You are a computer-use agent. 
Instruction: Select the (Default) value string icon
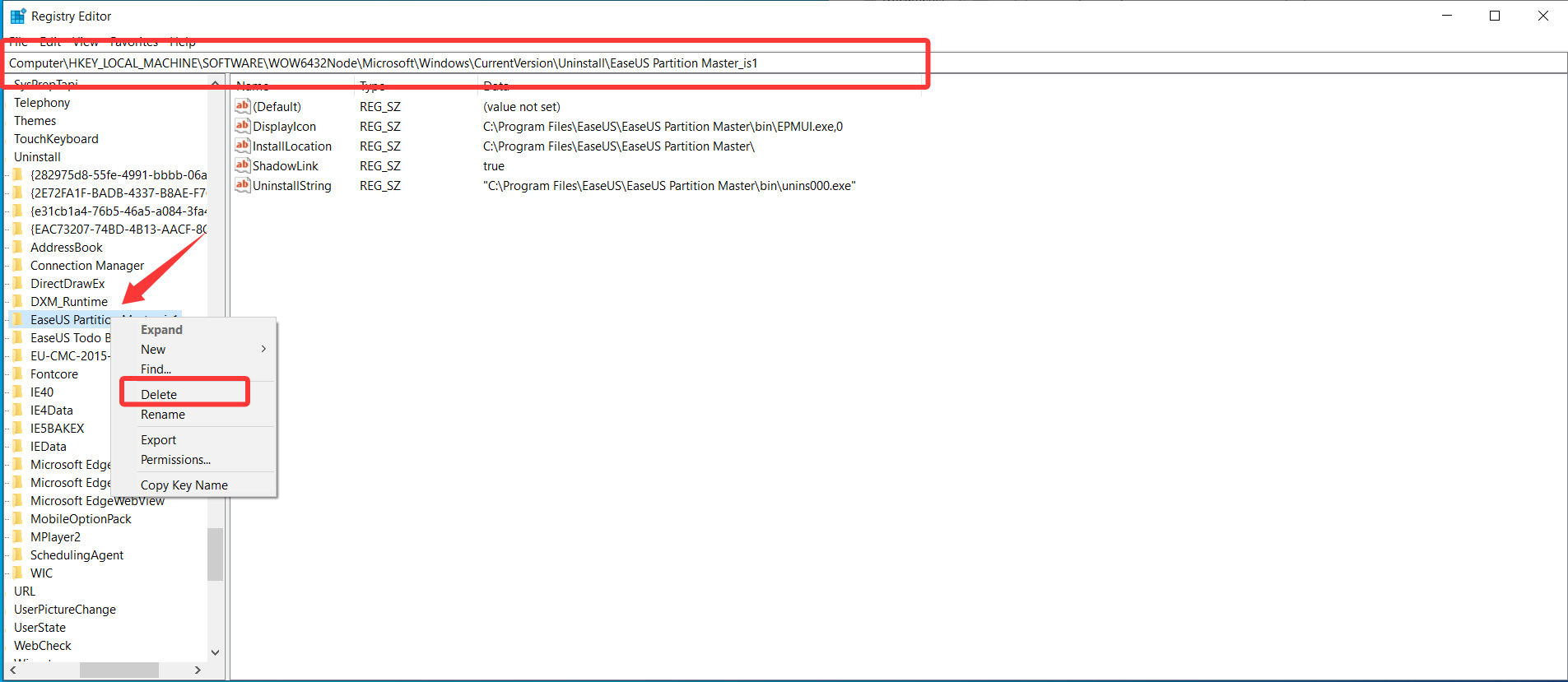(x=242, y=106)
